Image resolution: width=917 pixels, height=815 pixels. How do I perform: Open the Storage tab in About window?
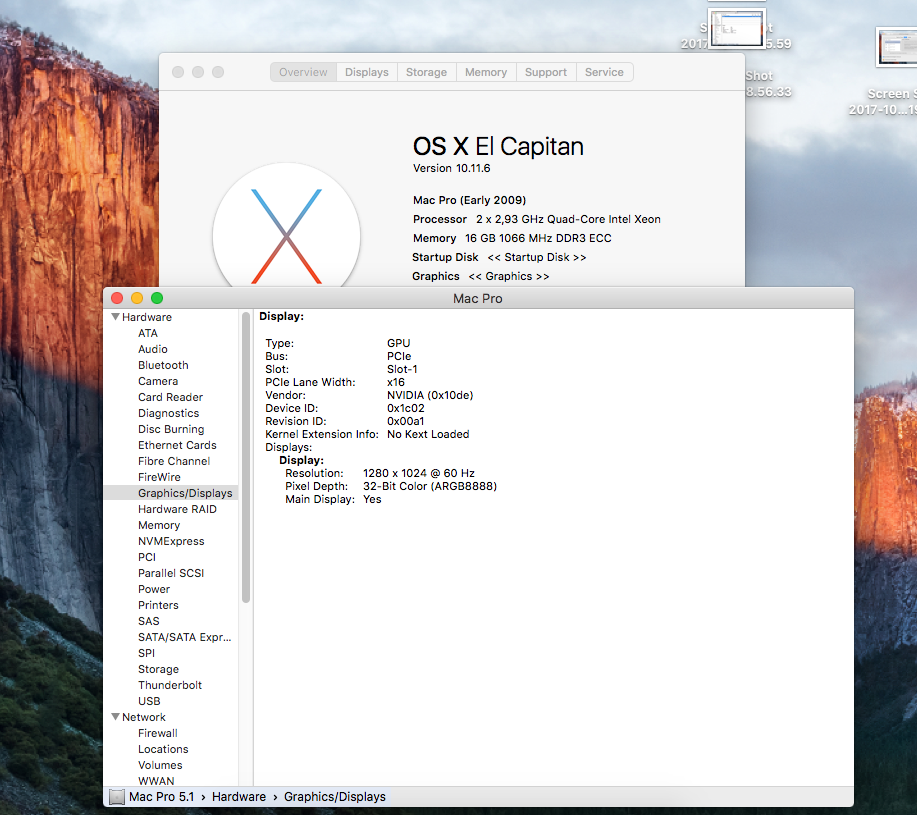click(x=426, y=72)
